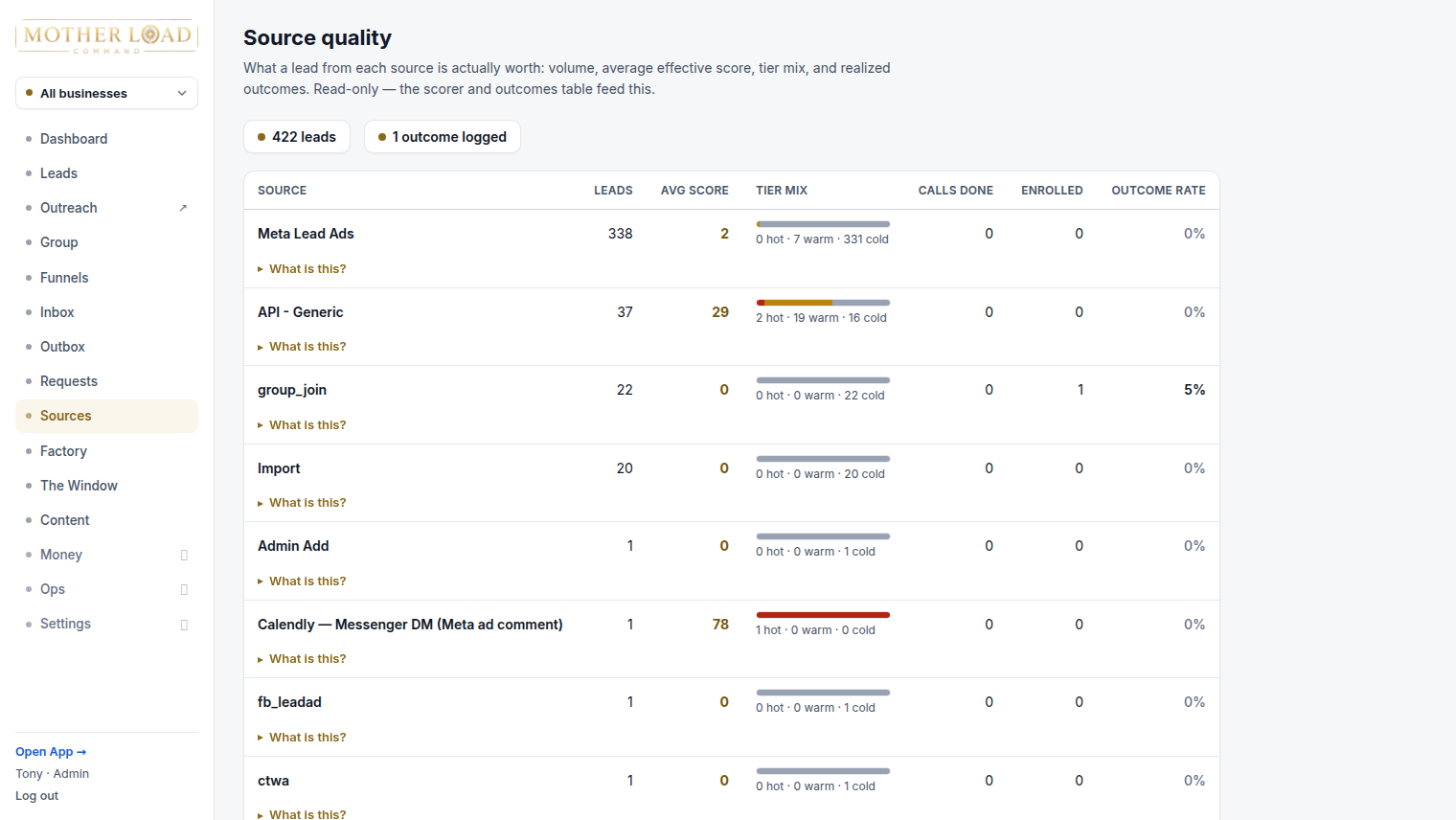
Task: Click Log out
Action: point(36,796)
